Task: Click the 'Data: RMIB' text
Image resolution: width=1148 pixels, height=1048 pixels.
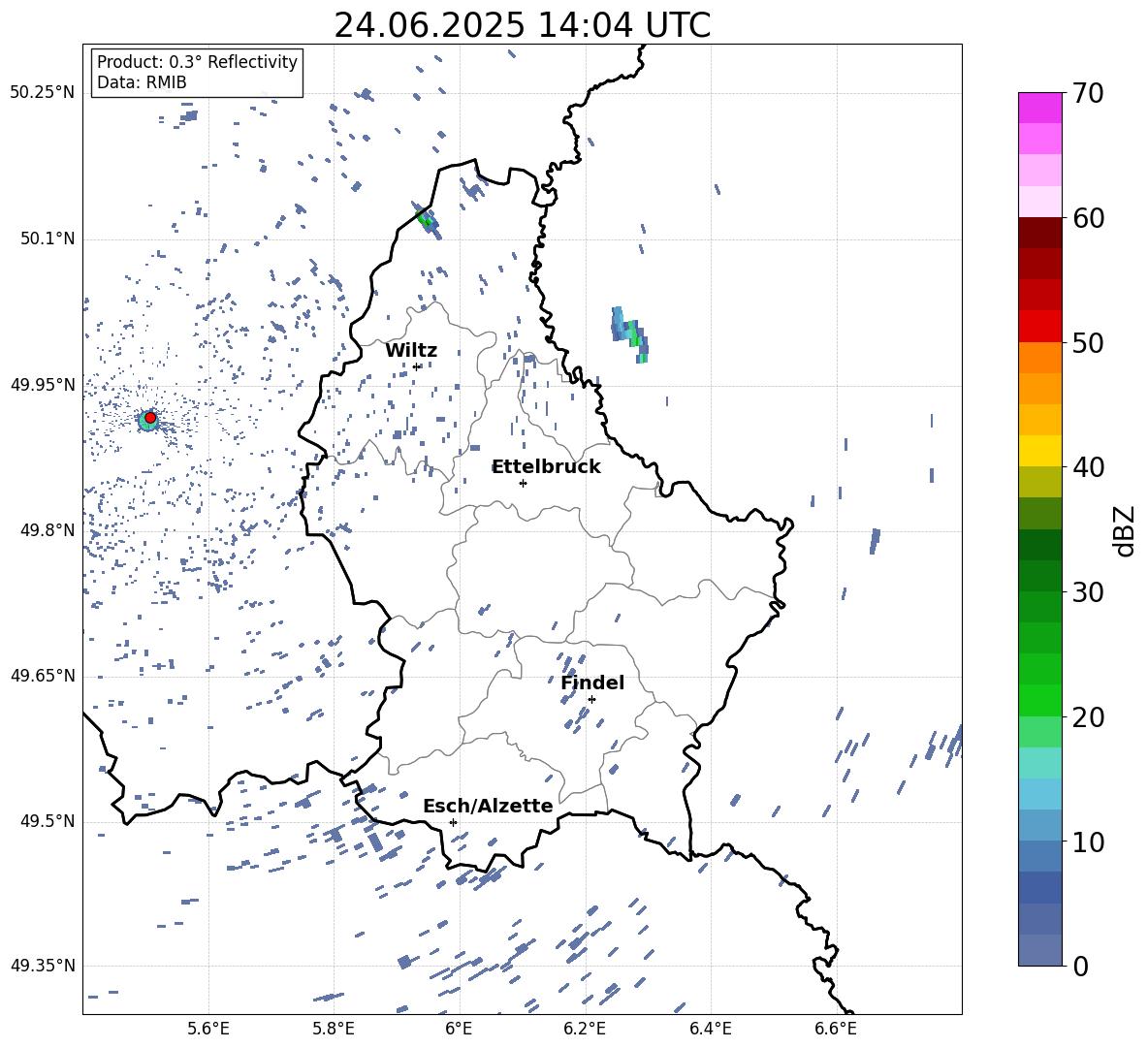Action: [x=142, y=82]
